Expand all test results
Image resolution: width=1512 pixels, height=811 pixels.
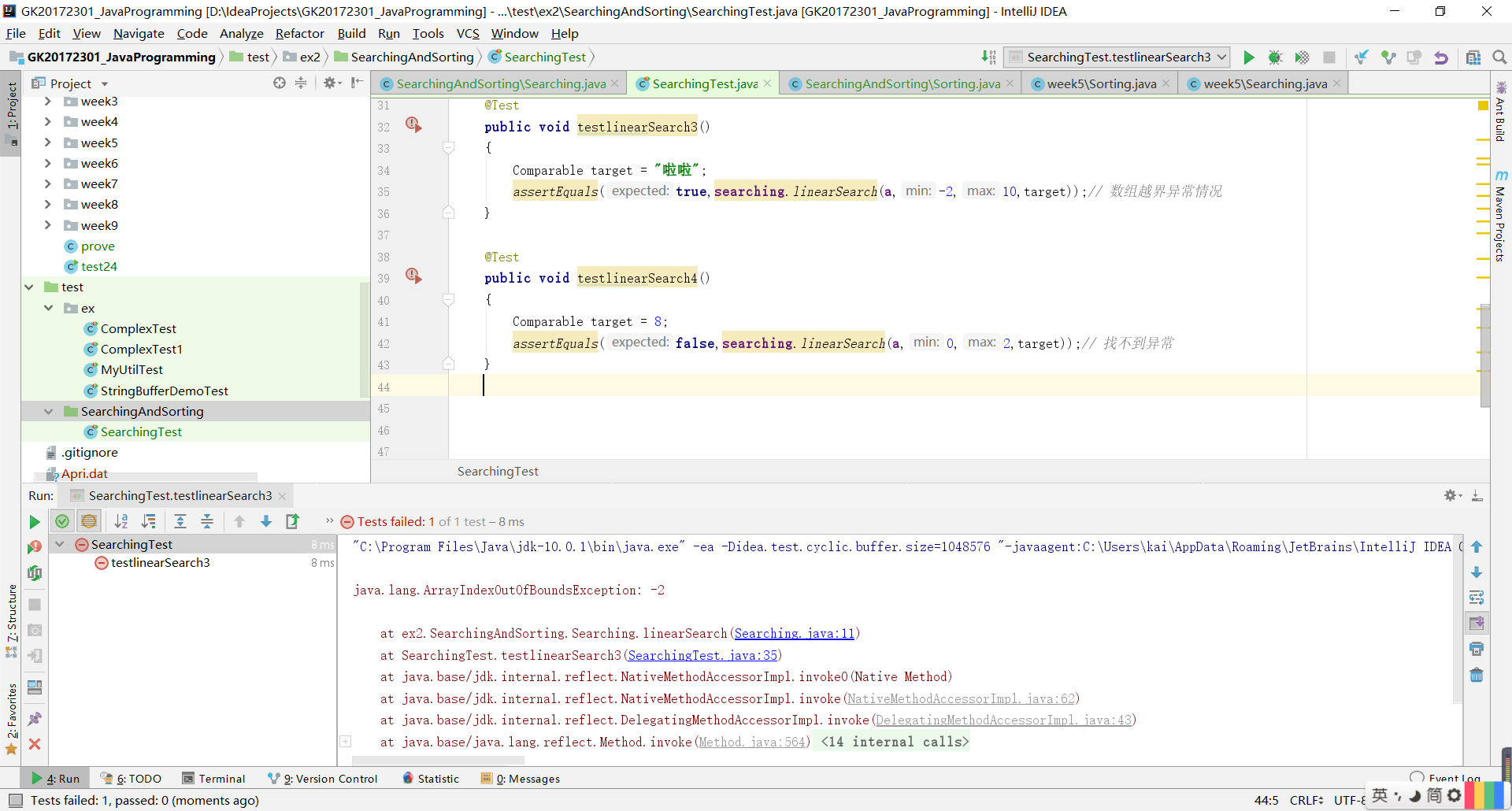[180, 521]
